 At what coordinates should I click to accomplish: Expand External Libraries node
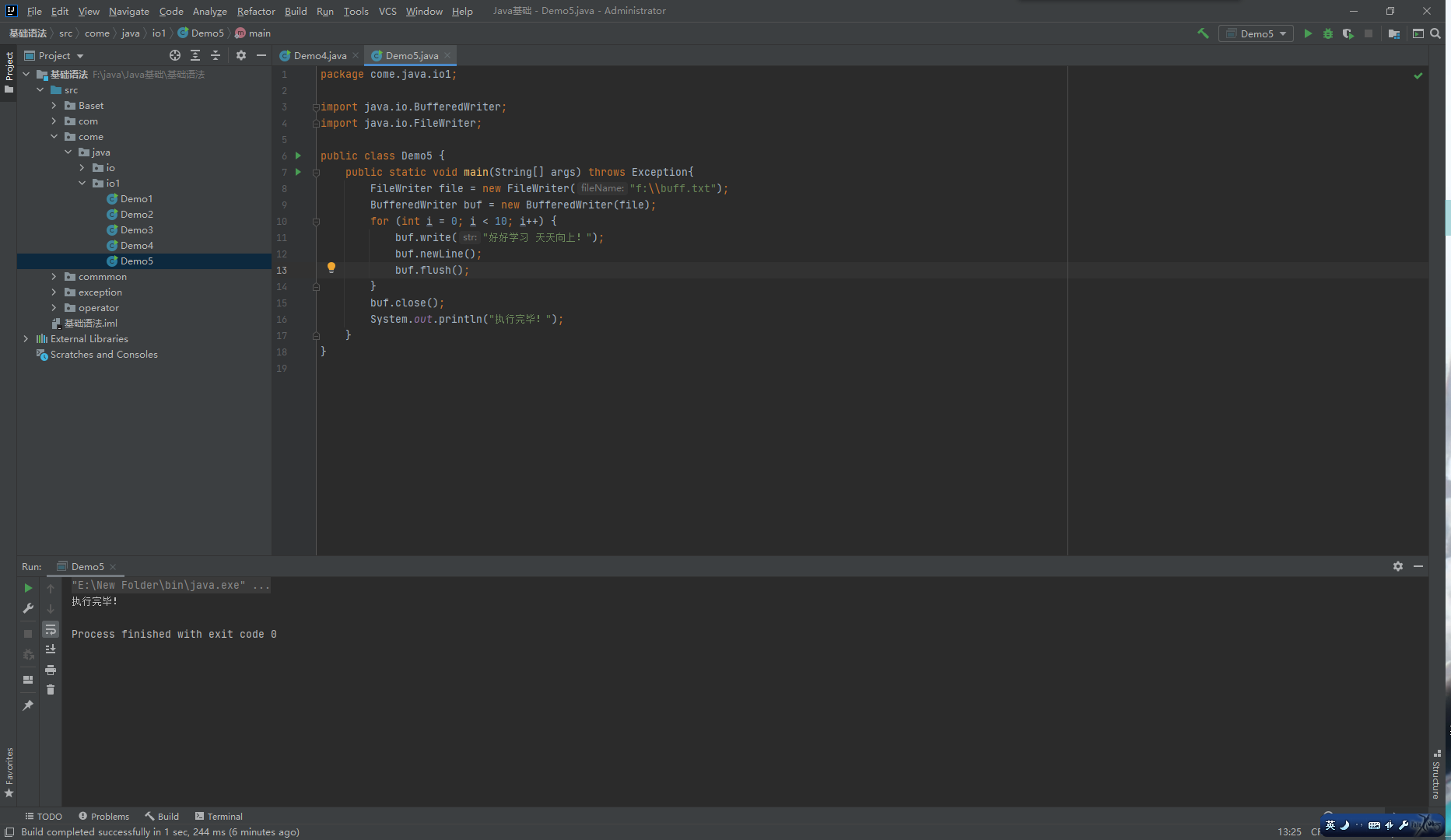[x=26, y=339]
